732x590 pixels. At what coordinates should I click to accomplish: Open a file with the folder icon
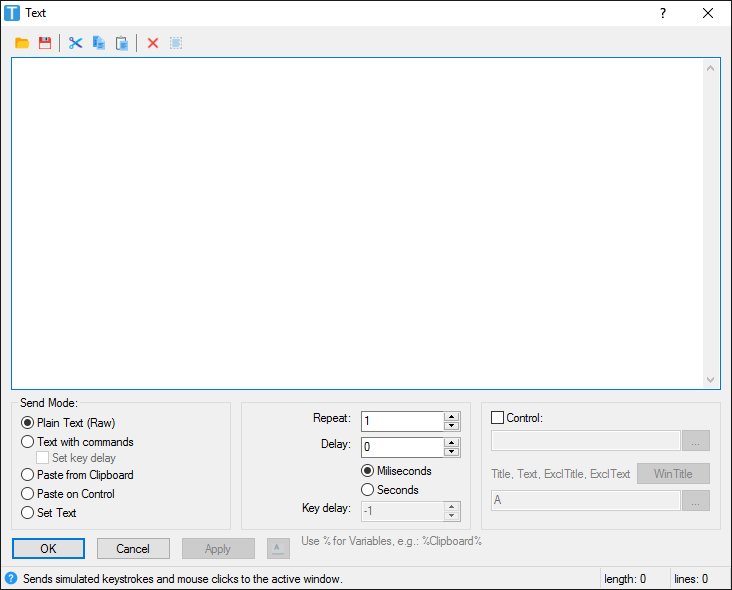click(22, 43)
